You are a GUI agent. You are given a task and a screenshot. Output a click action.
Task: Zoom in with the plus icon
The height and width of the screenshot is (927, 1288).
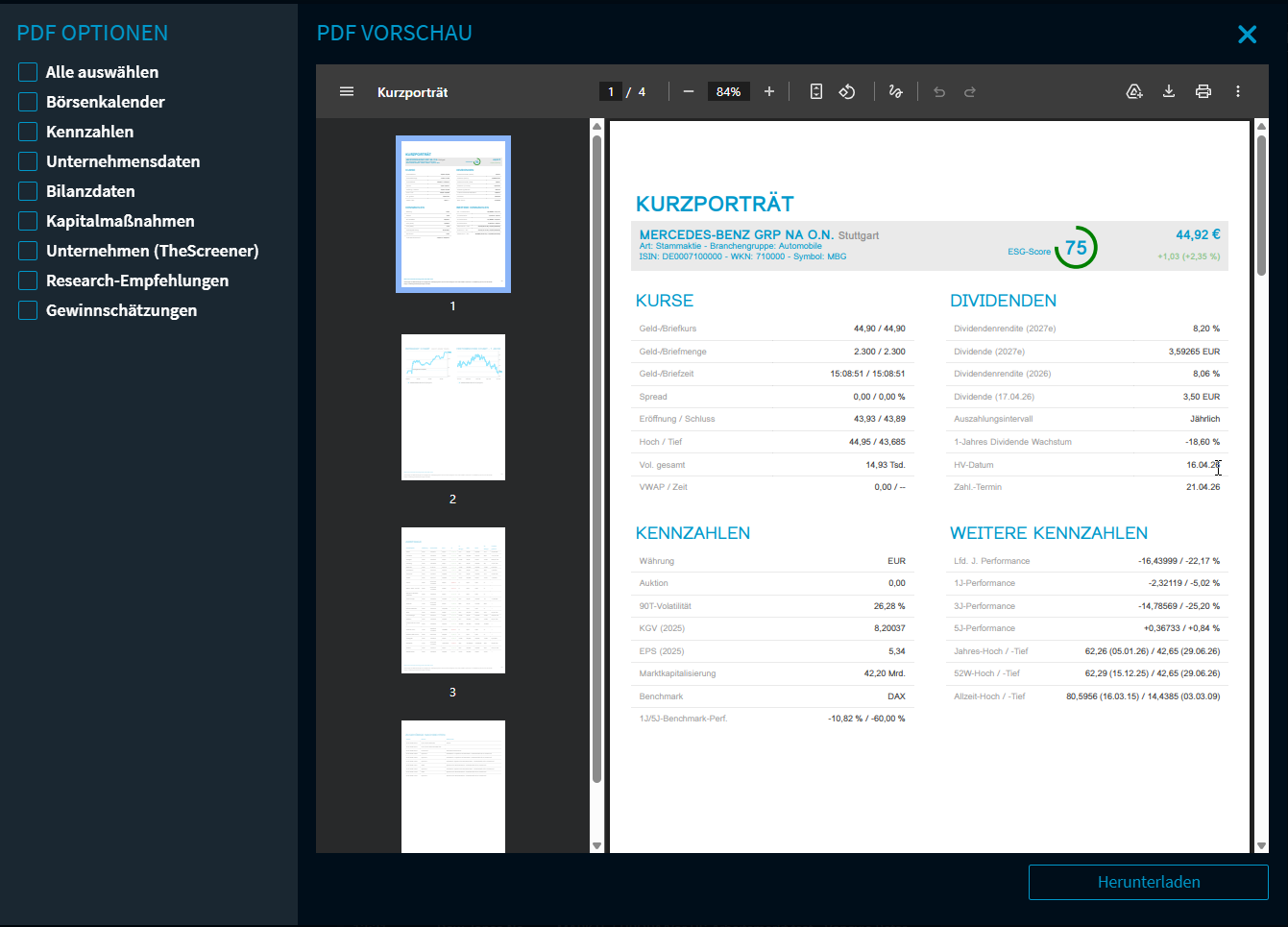point(769,91)
